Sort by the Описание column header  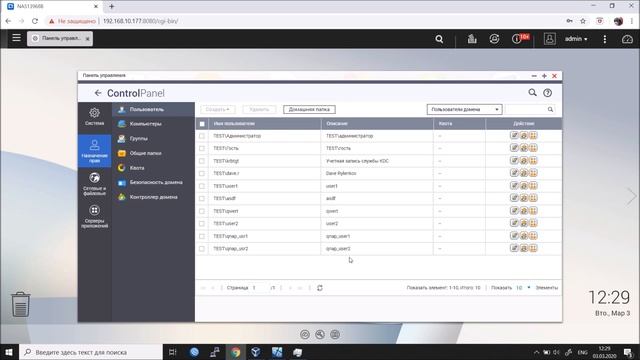click(x=377, y=124)
